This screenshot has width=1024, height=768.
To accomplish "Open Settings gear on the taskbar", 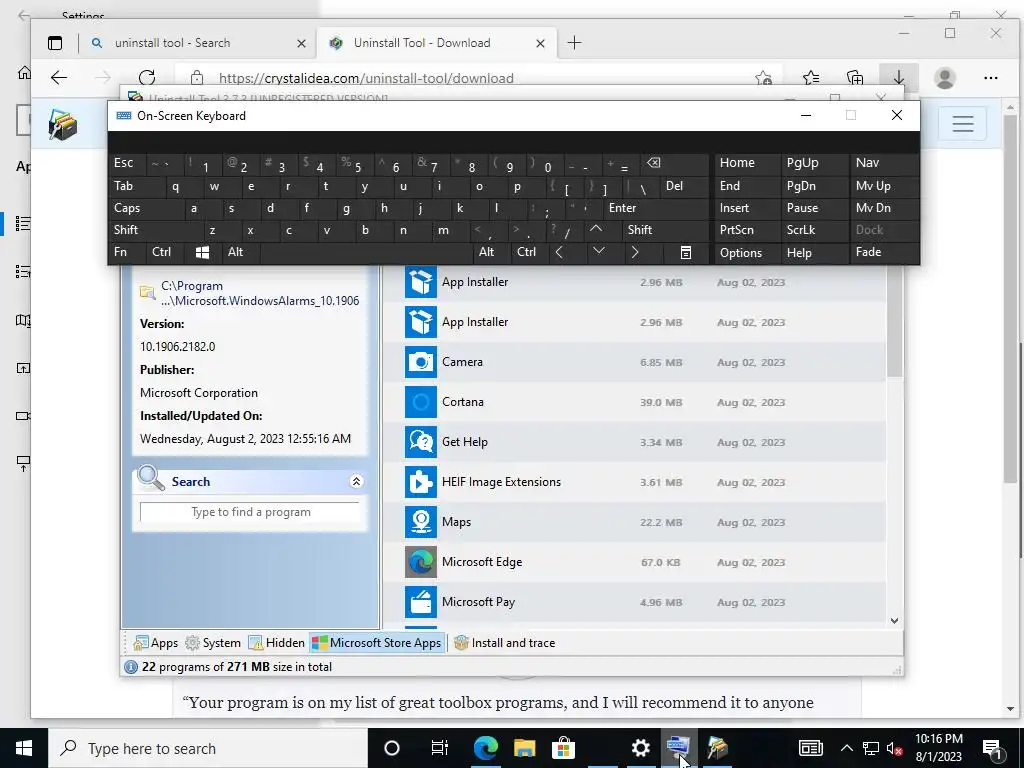I will pos(641,748).
